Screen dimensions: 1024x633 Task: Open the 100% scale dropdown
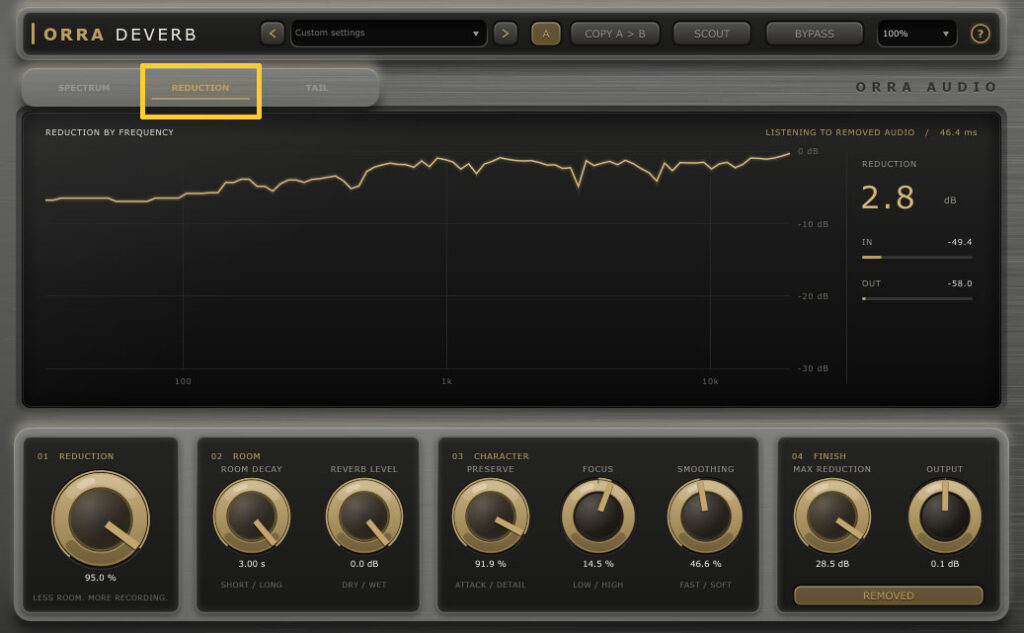click(916, 33)
